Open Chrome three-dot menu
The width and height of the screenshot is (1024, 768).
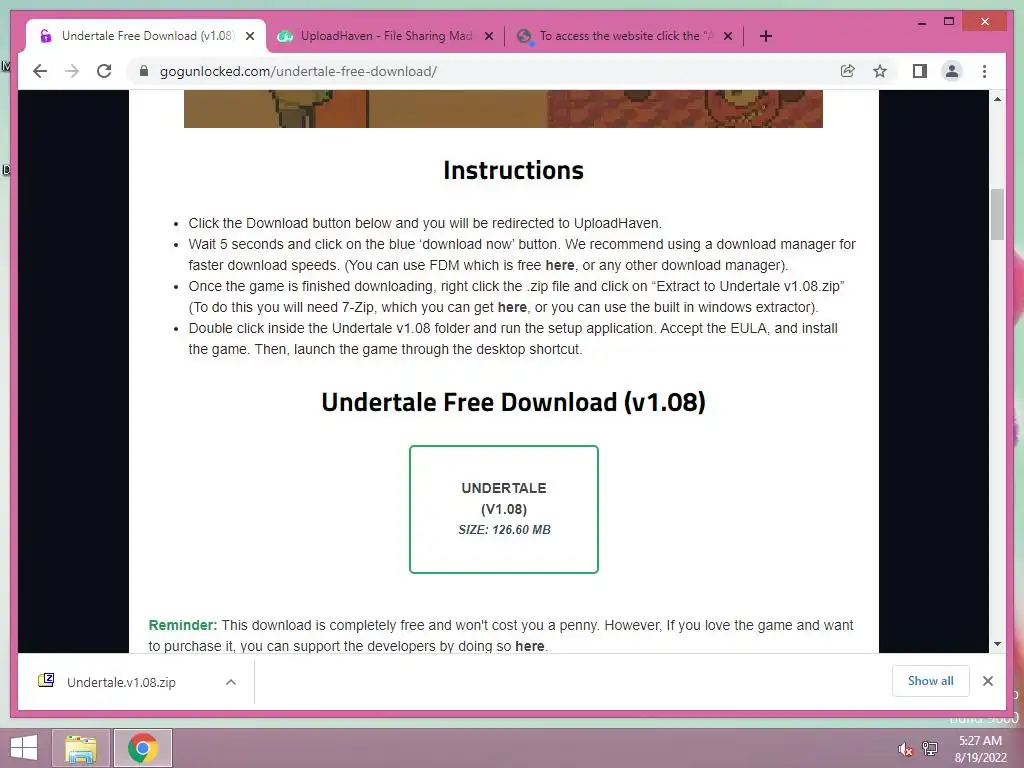coord(984,71)
